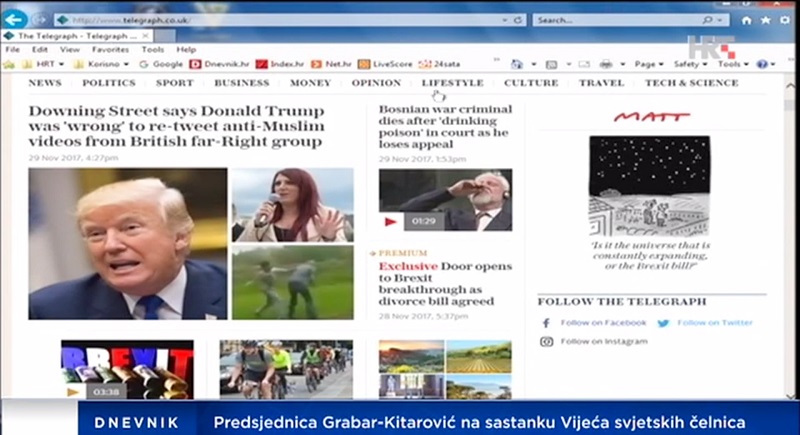The width and height of the screenshot is (800, 435).
Task: Click the command bar Home icon
Action: (517, 64)
